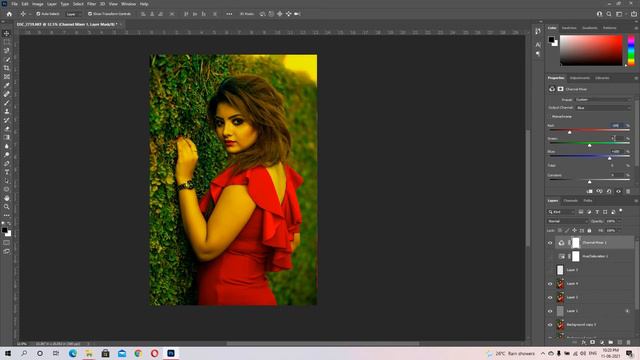Image resolution: width=640 pixels, height=360 pixels.
Task: Click the Green channel slider handle
Action: tap(589, 145)
